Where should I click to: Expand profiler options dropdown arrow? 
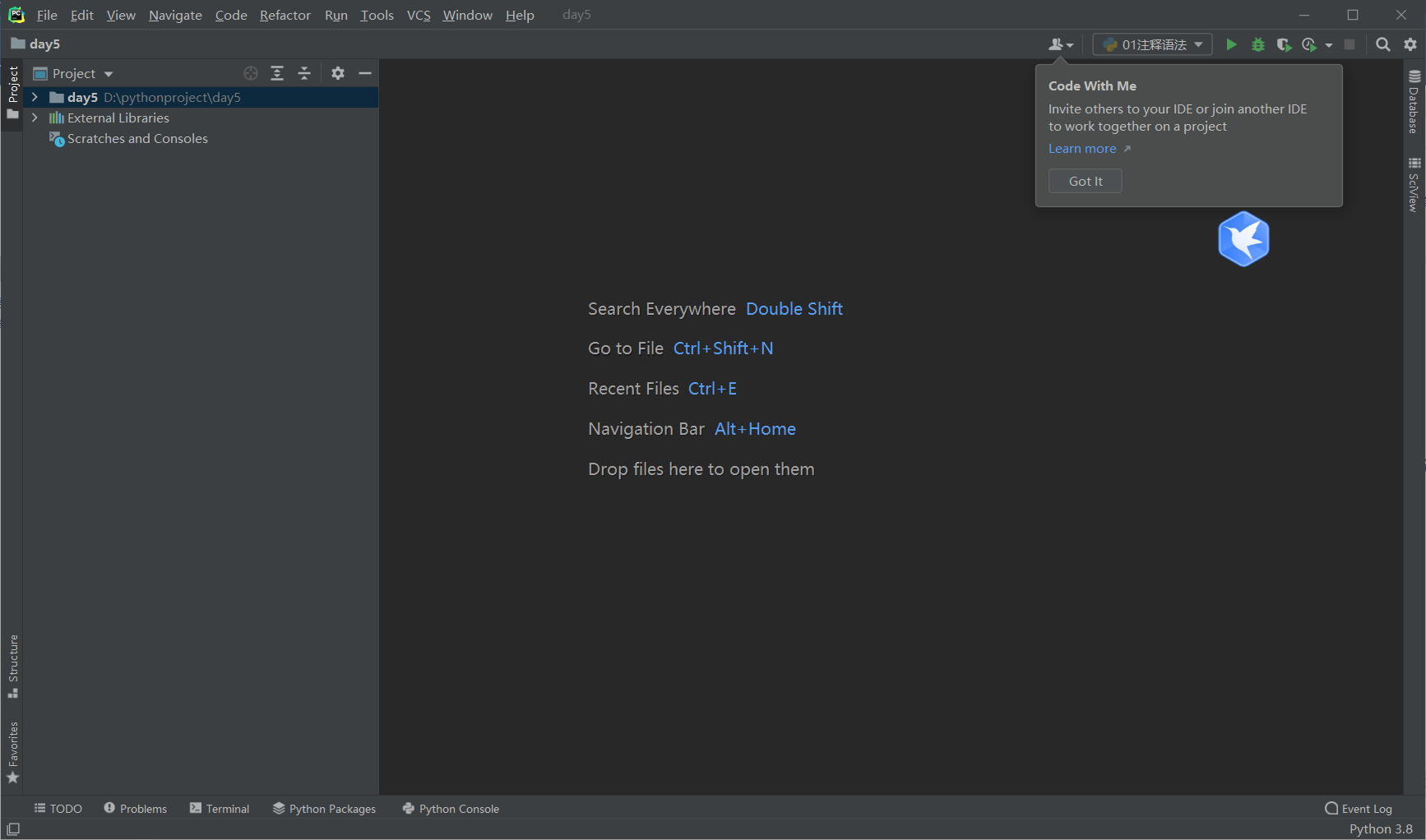pyautogui.click(x=1328, y=45)
